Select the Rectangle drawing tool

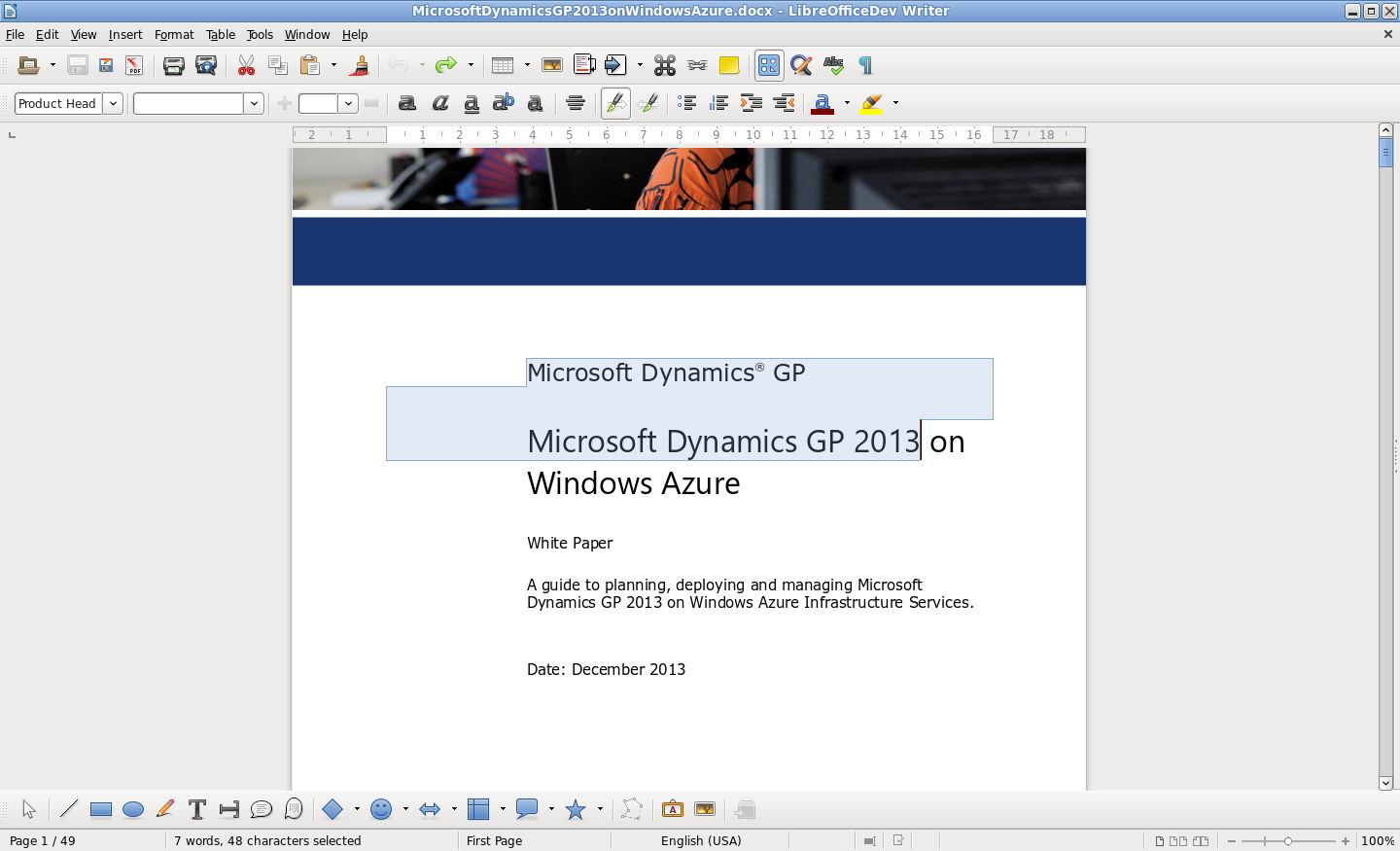point(100,809)
